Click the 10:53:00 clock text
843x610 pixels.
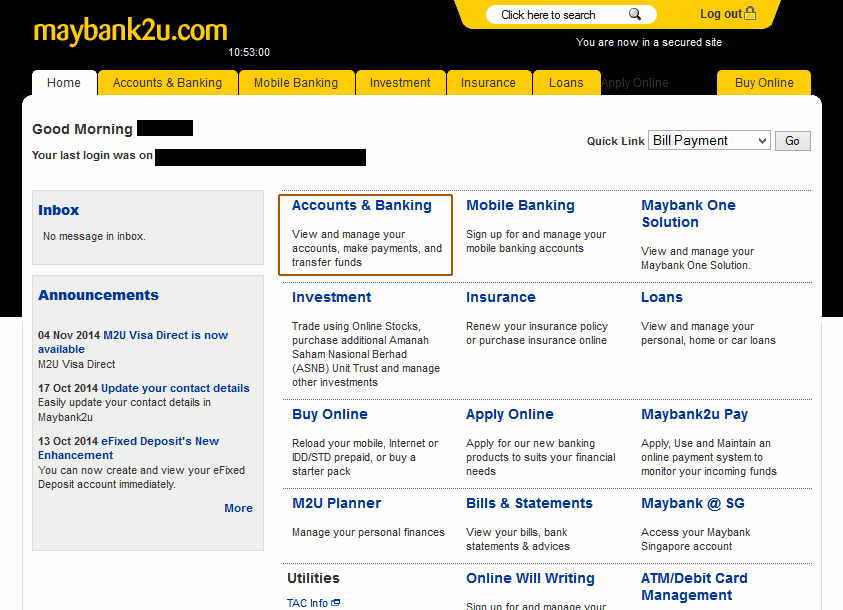(249, 52)
